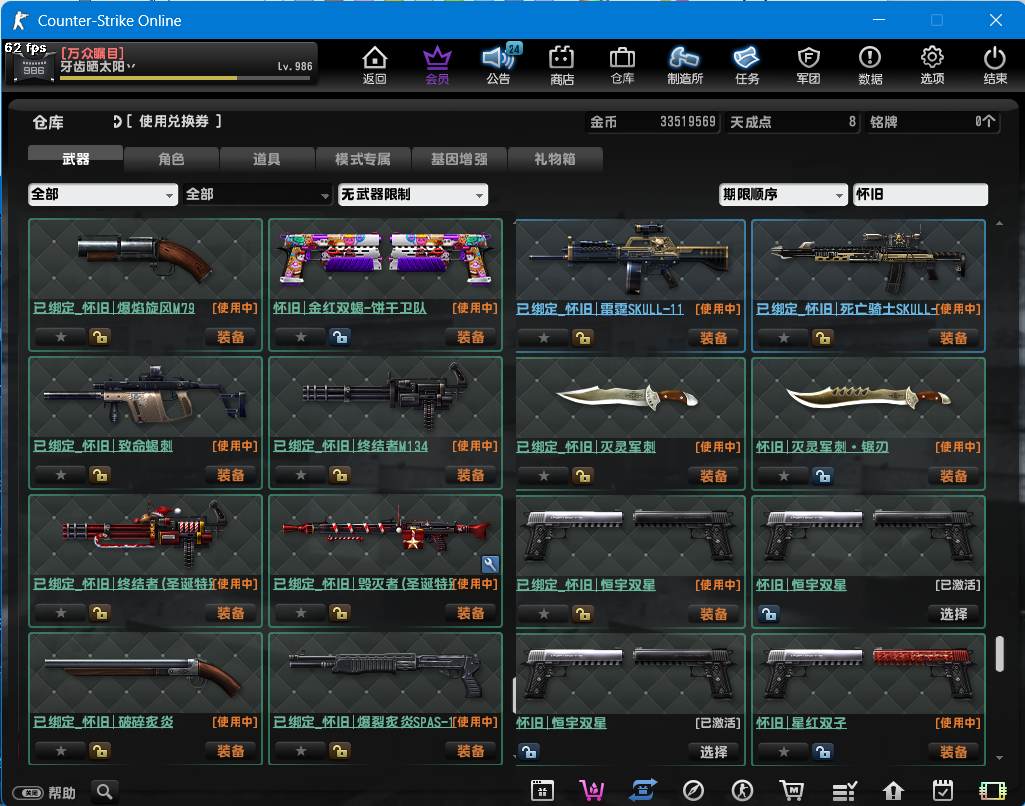Open the 已绑定_怀旧|致命蝎刺 item link

tap(103, 446)
